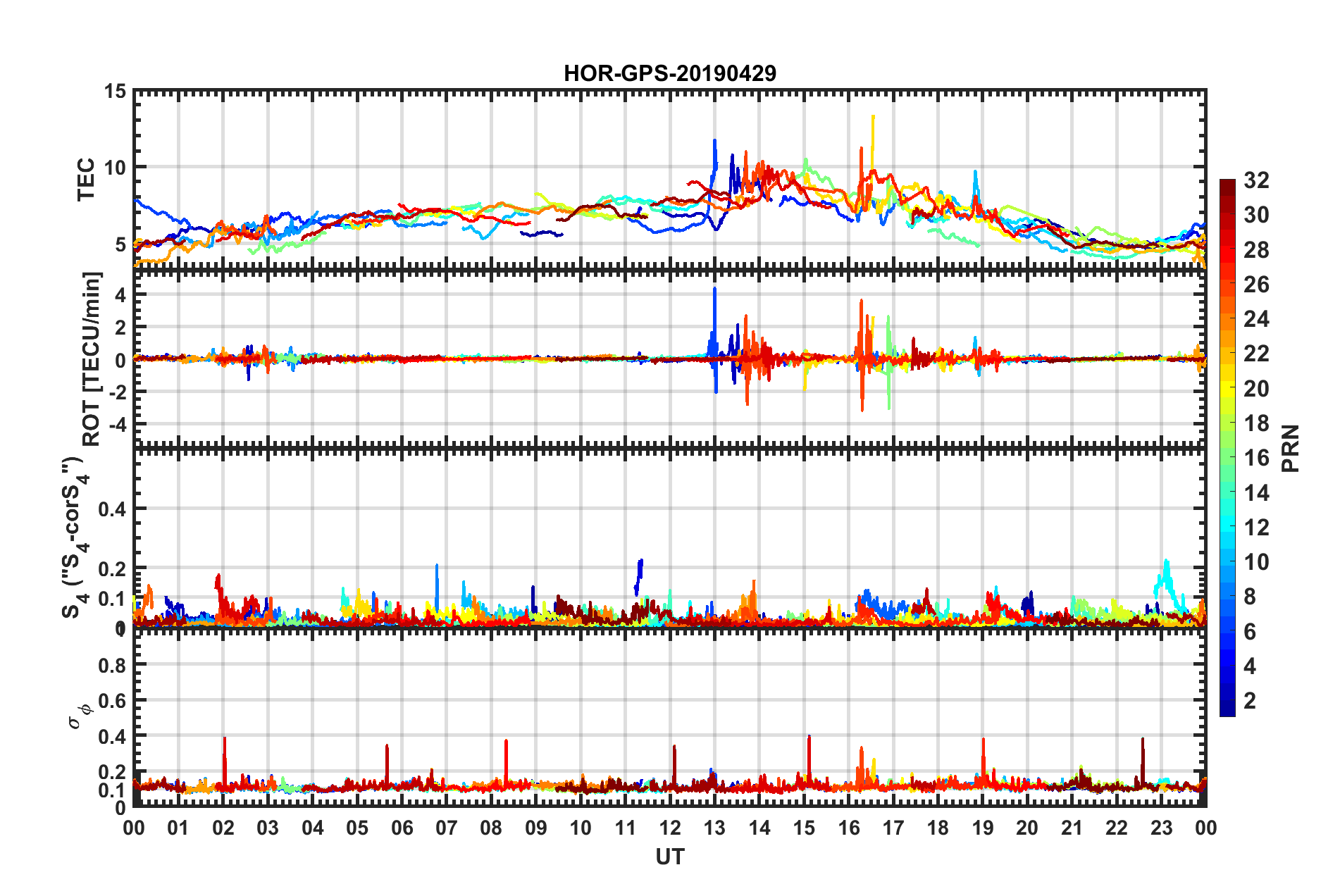Click colorbar tick label 10

1256,561
